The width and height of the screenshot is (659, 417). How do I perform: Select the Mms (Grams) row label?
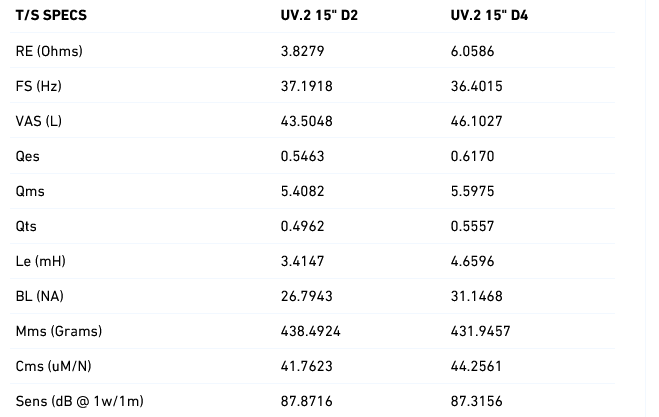[59, 331]
